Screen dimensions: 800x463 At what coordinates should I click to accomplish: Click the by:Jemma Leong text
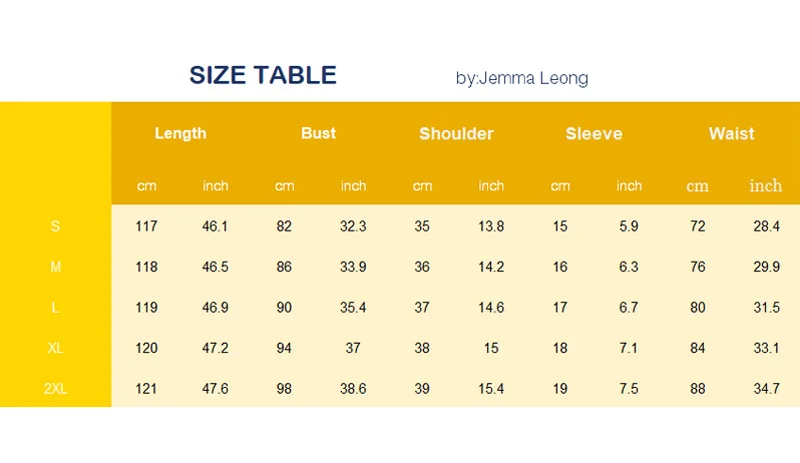522,78
